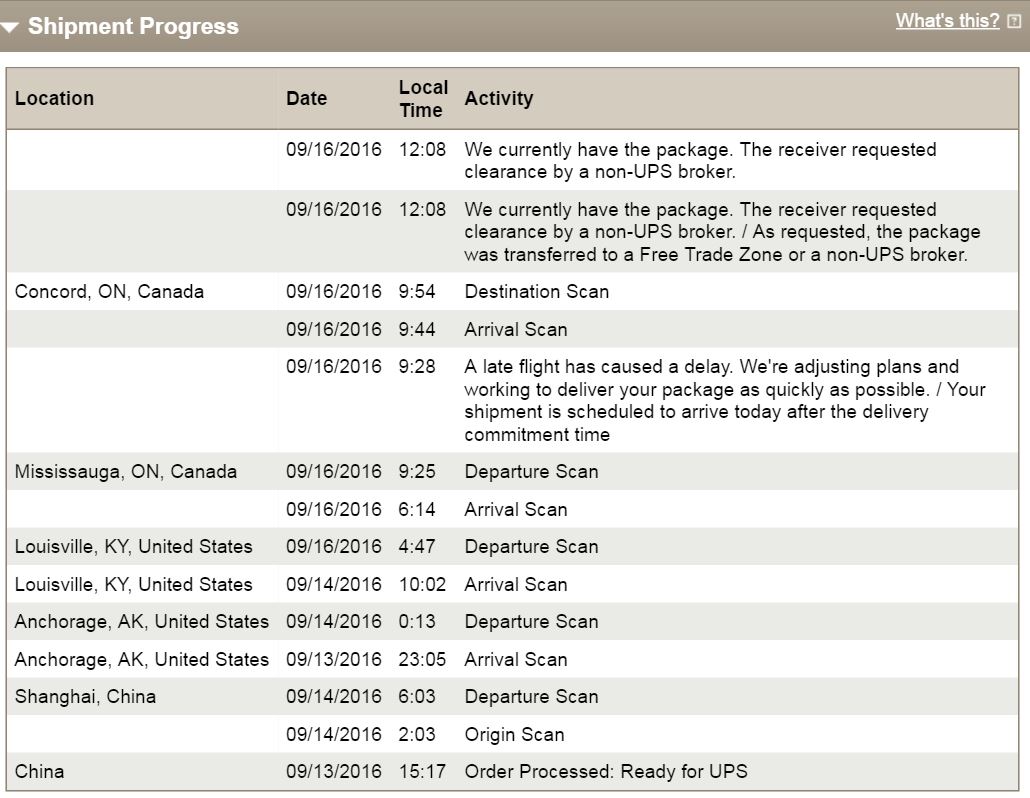Click the Shanghai, China location cell
Image resolution: width=1030 pixels, height=798 pixels.
[x=85, y=696]
